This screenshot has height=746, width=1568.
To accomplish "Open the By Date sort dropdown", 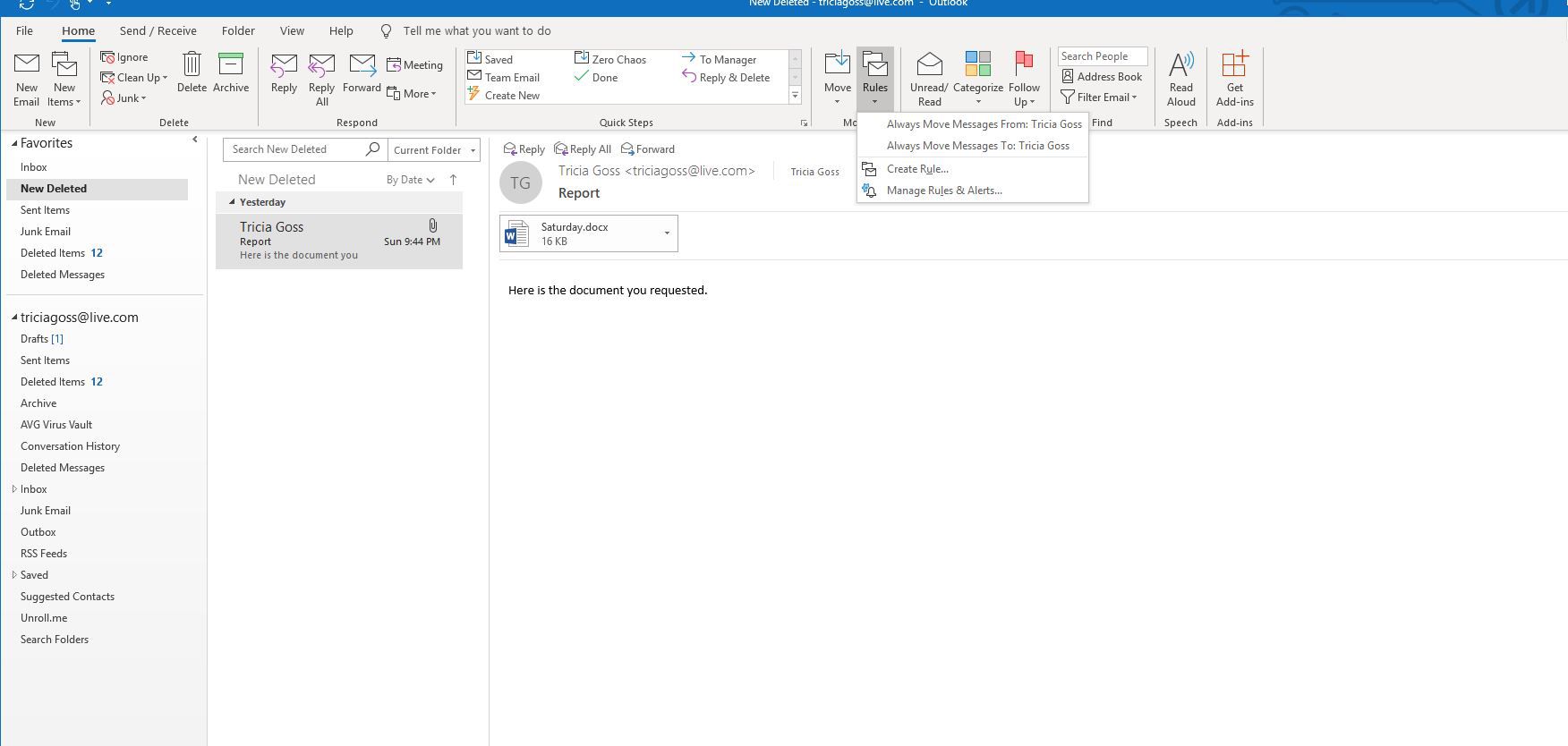I will click(x=410, y=180).
